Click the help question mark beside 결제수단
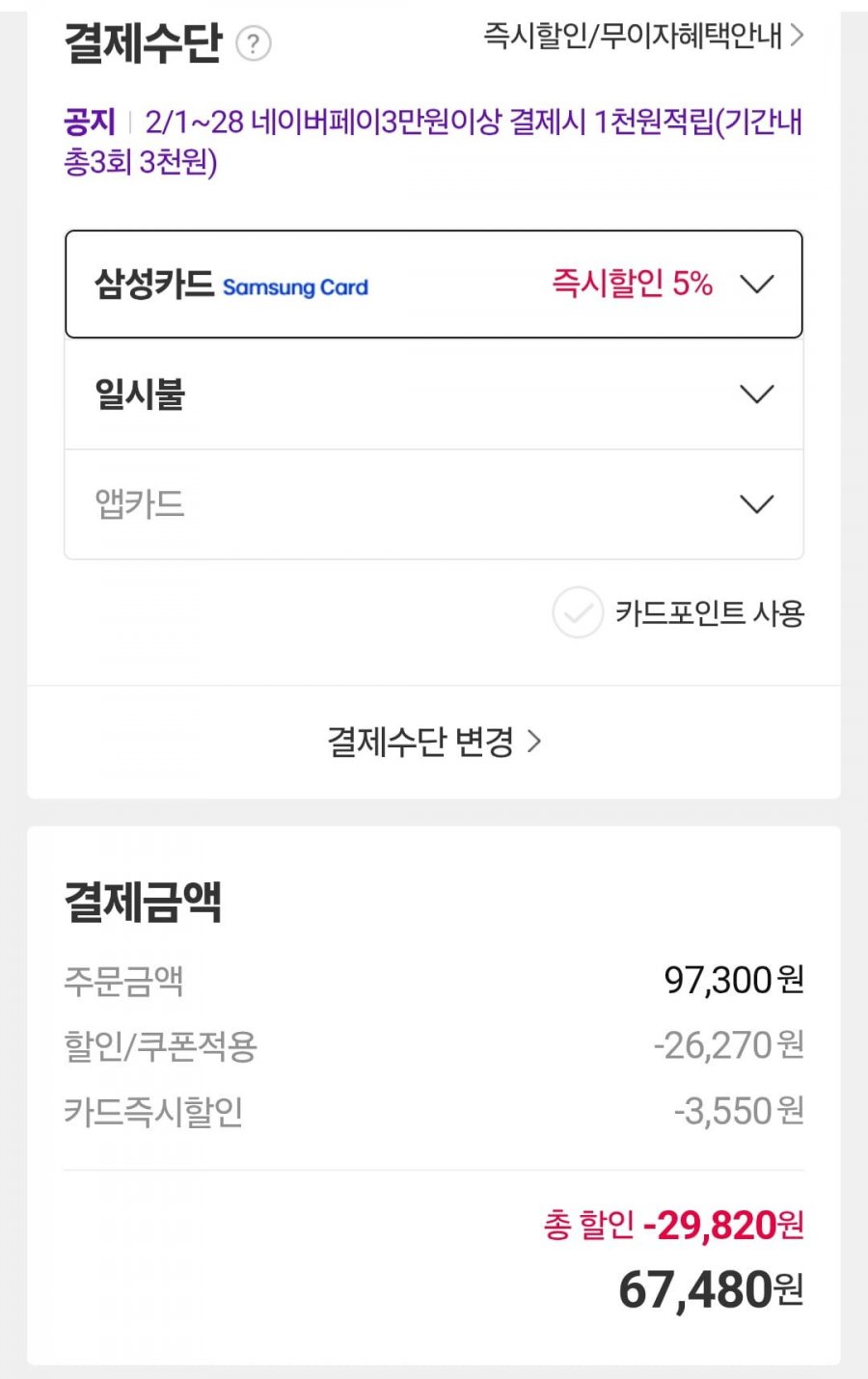Image resolution: width=868 pixels, height=1379 pixels. click(x=254, y=43)
